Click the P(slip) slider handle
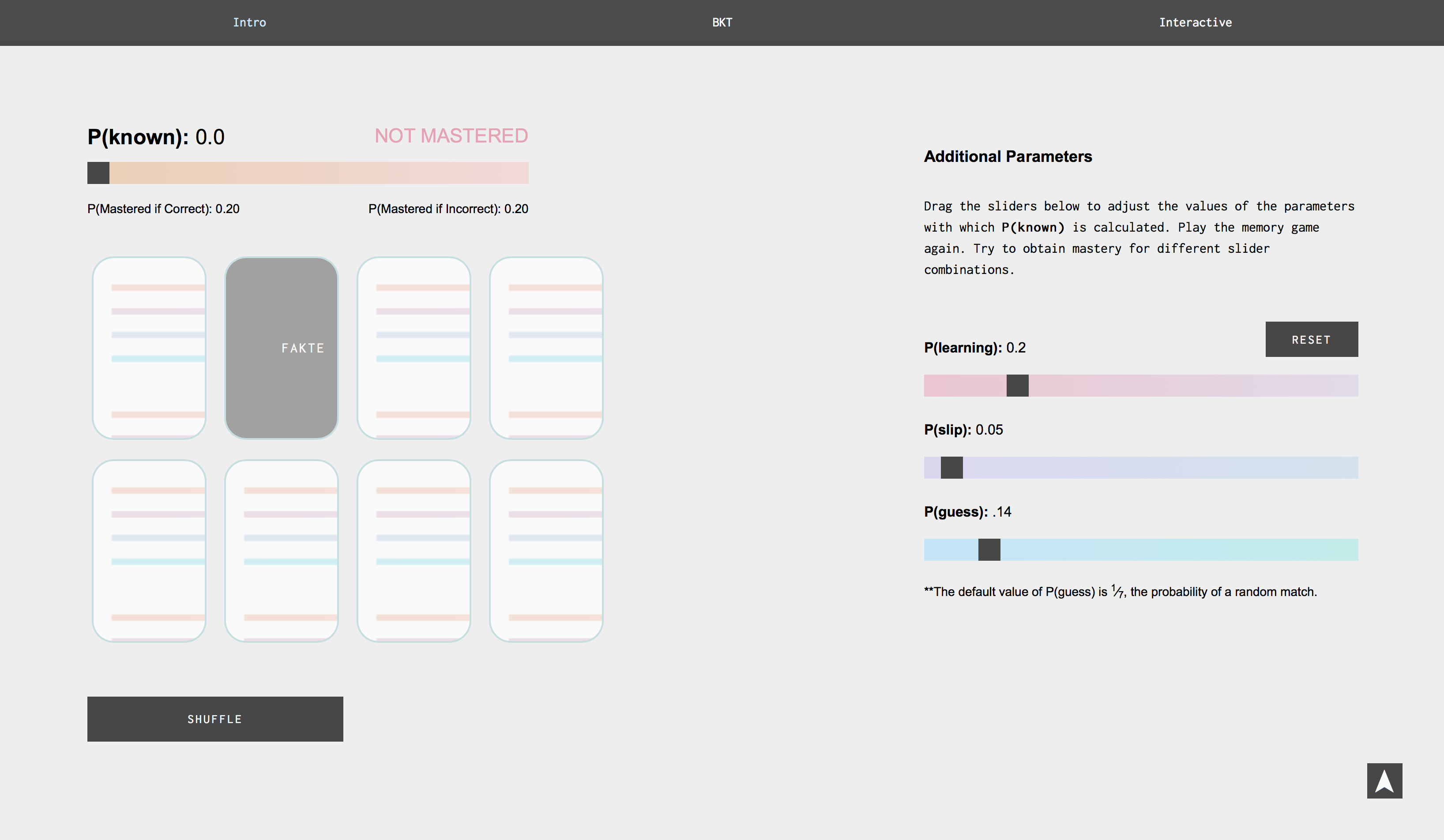This screenshot has width=1444, height=840. coord(951,468)
